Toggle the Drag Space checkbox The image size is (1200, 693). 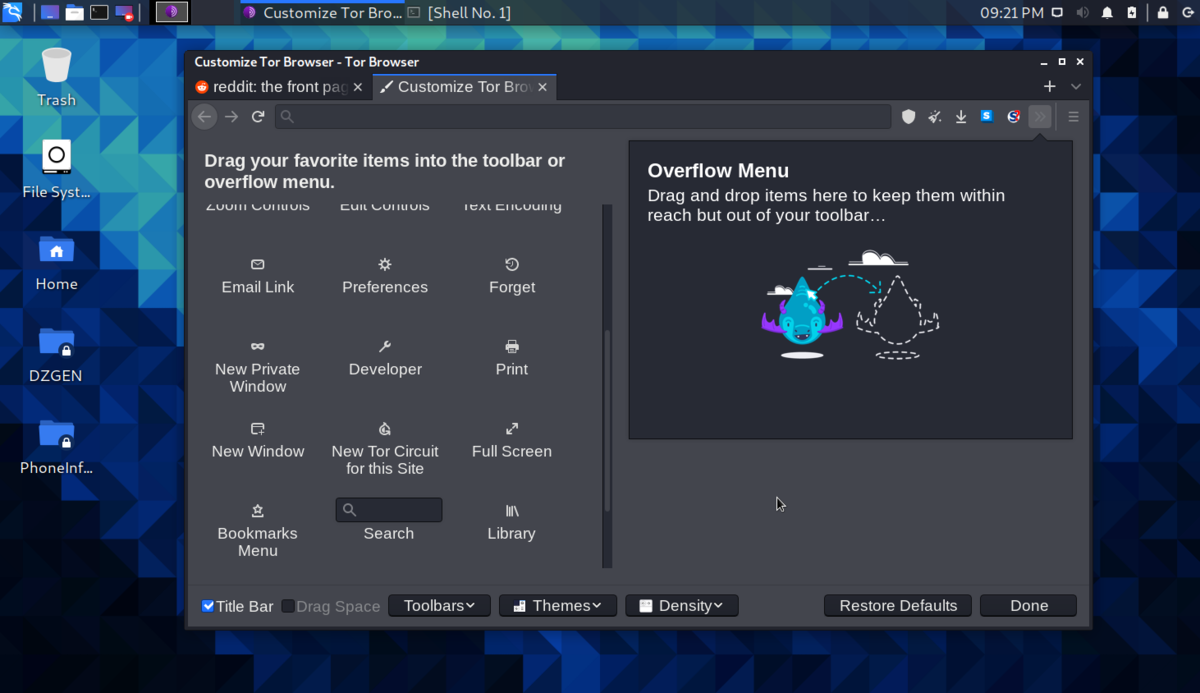coord(288,606)
